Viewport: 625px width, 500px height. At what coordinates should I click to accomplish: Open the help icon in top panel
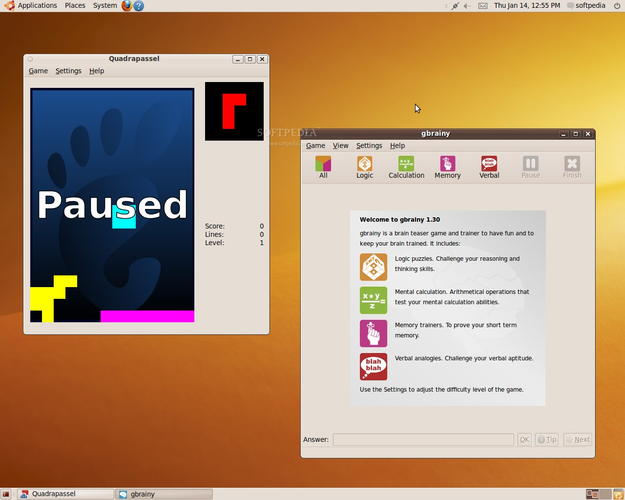pos(138,6)
